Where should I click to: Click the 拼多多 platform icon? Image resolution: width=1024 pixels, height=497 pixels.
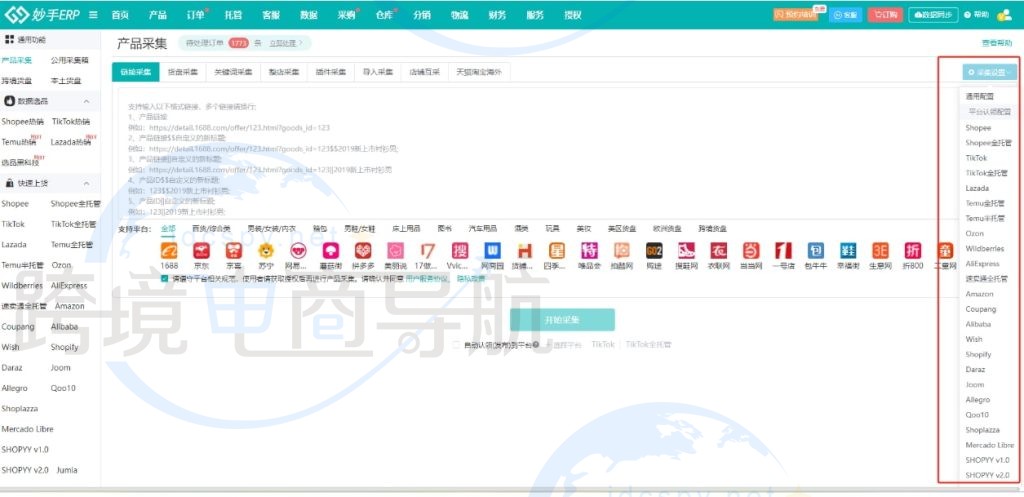coord(363,251)
